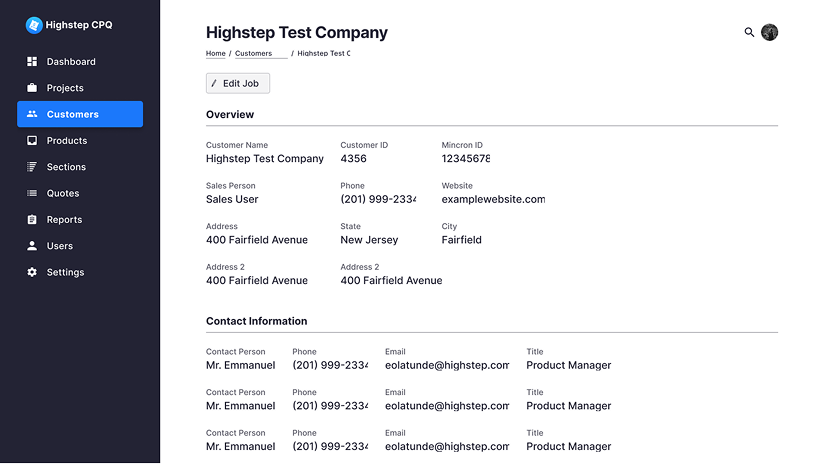824x464 pixels.
Task: Click the Highstep CPQ logo icon
Action: pos(33,25)
